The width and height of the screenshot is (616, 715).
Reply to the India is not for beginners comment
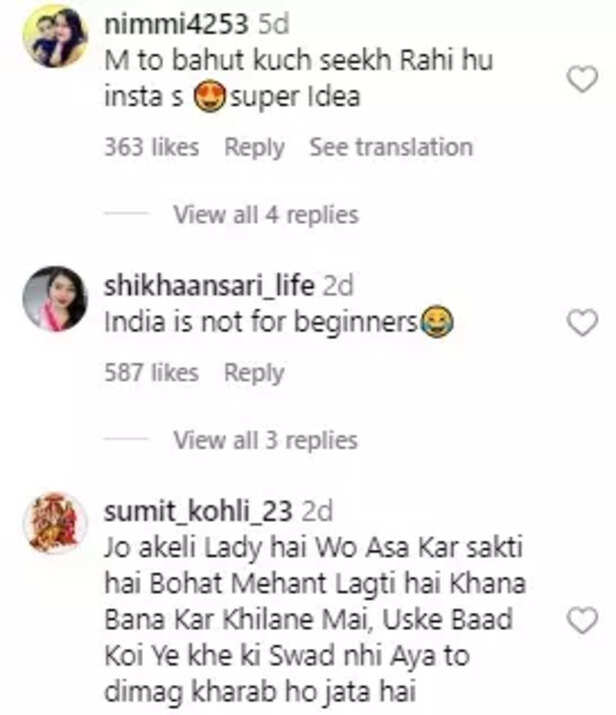(254, 373)
